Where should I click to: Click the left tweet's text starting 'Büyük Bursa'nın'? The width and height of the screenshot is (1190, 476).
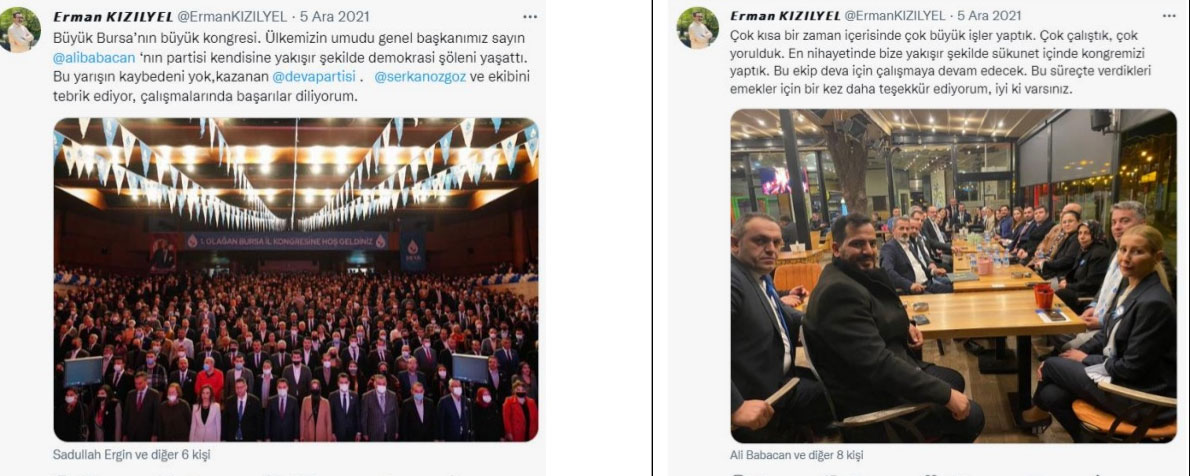point(292,68)
